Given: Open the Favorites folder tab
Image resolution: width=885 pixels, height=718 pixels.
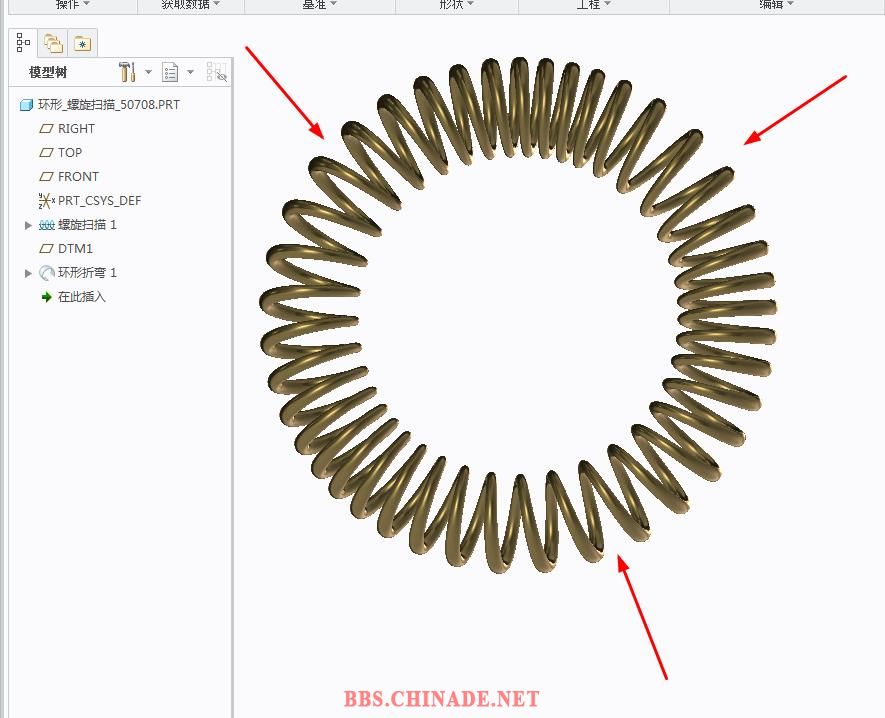Looking at the screenshot, I should [x=83, y=43].
